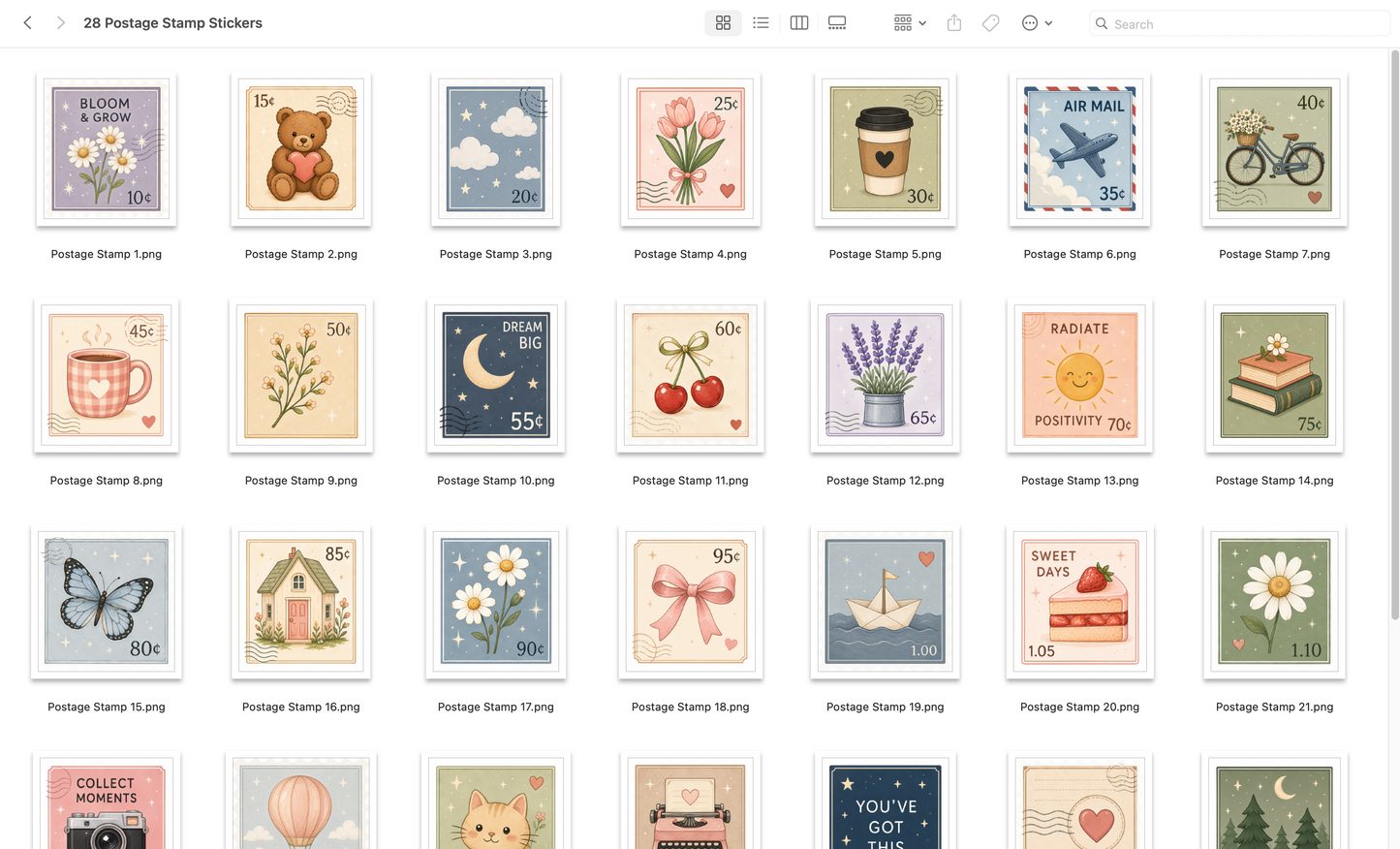Open the more actions ellipsis menu

(x=1037, y=22)
